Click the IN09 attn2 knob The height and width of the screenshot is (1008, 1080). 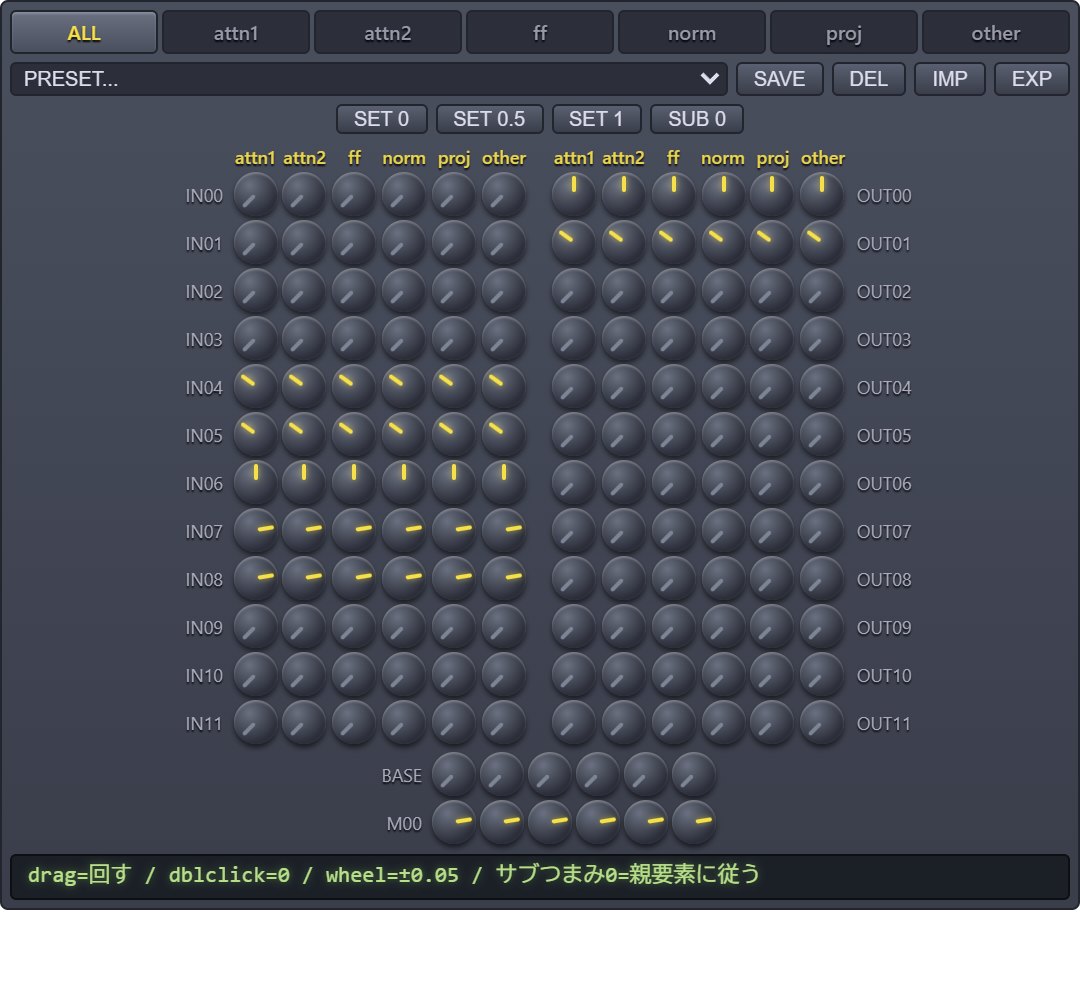pos(304,627)
